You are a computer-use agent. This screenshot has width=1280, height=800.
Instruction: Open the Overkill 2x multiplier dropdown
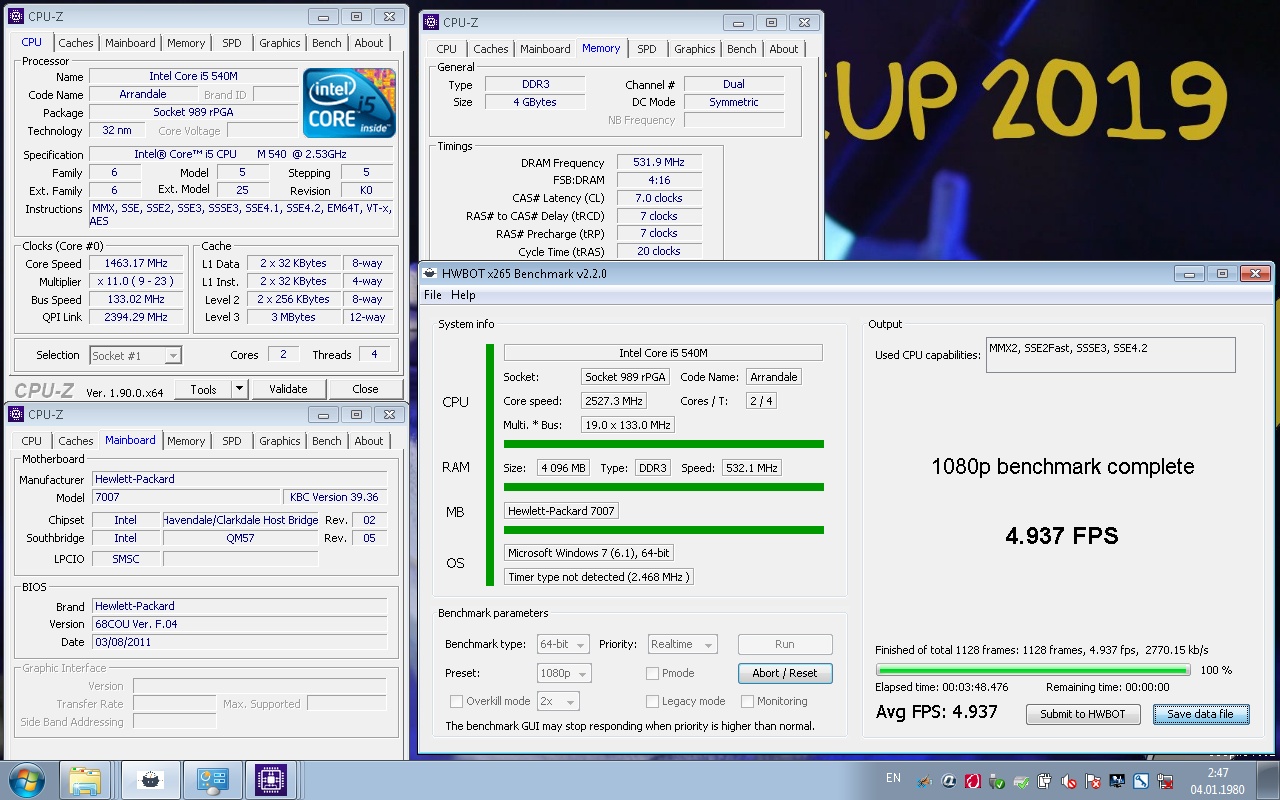coord(558,701)
